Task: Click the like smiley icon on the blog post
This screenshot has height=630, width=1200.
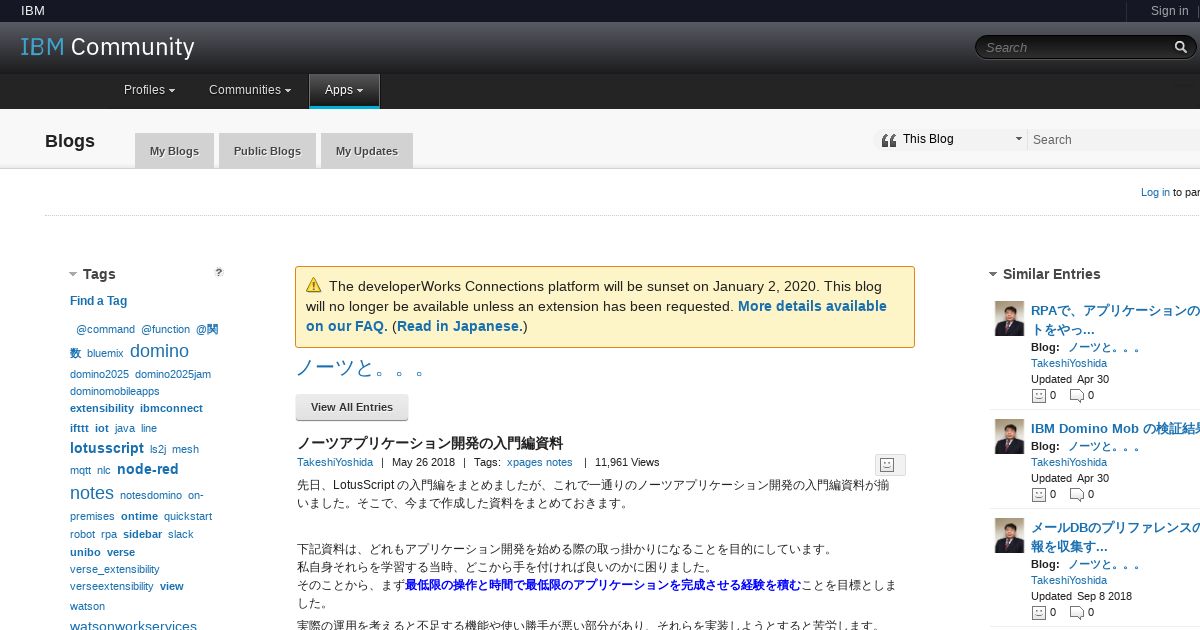Action: pos(886,464)
